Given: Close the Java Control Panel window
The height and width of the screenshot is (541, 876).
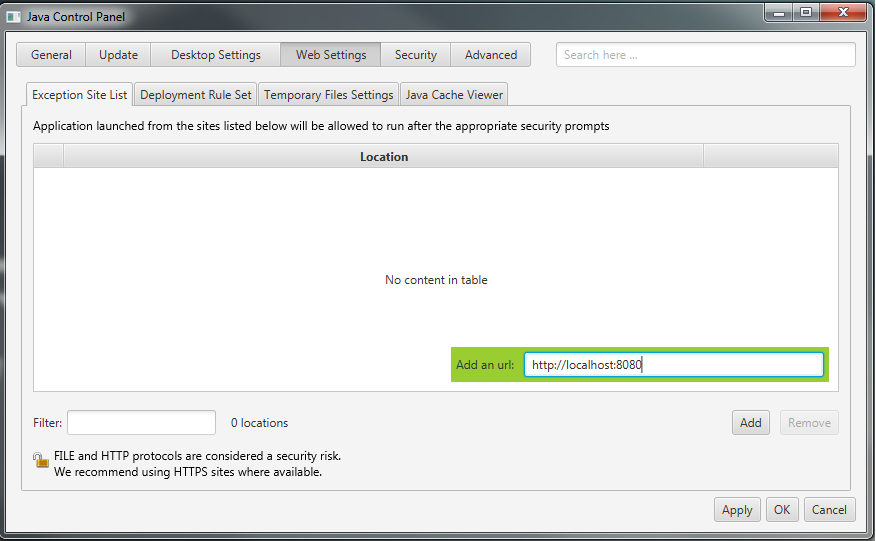Looking at the screenshot, I should [x=839, y=13].
